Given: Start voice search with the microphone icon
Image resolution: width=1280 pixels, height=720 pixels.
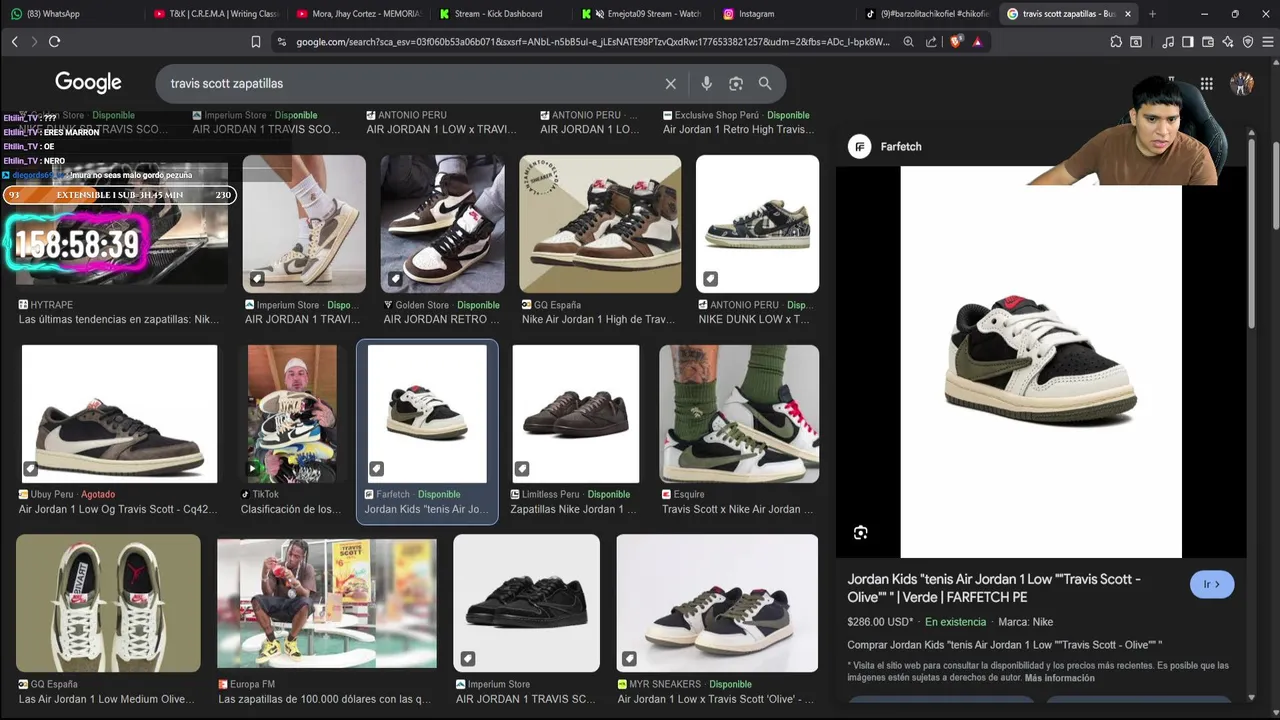Looking at the screenshot, I should point(706,84).
